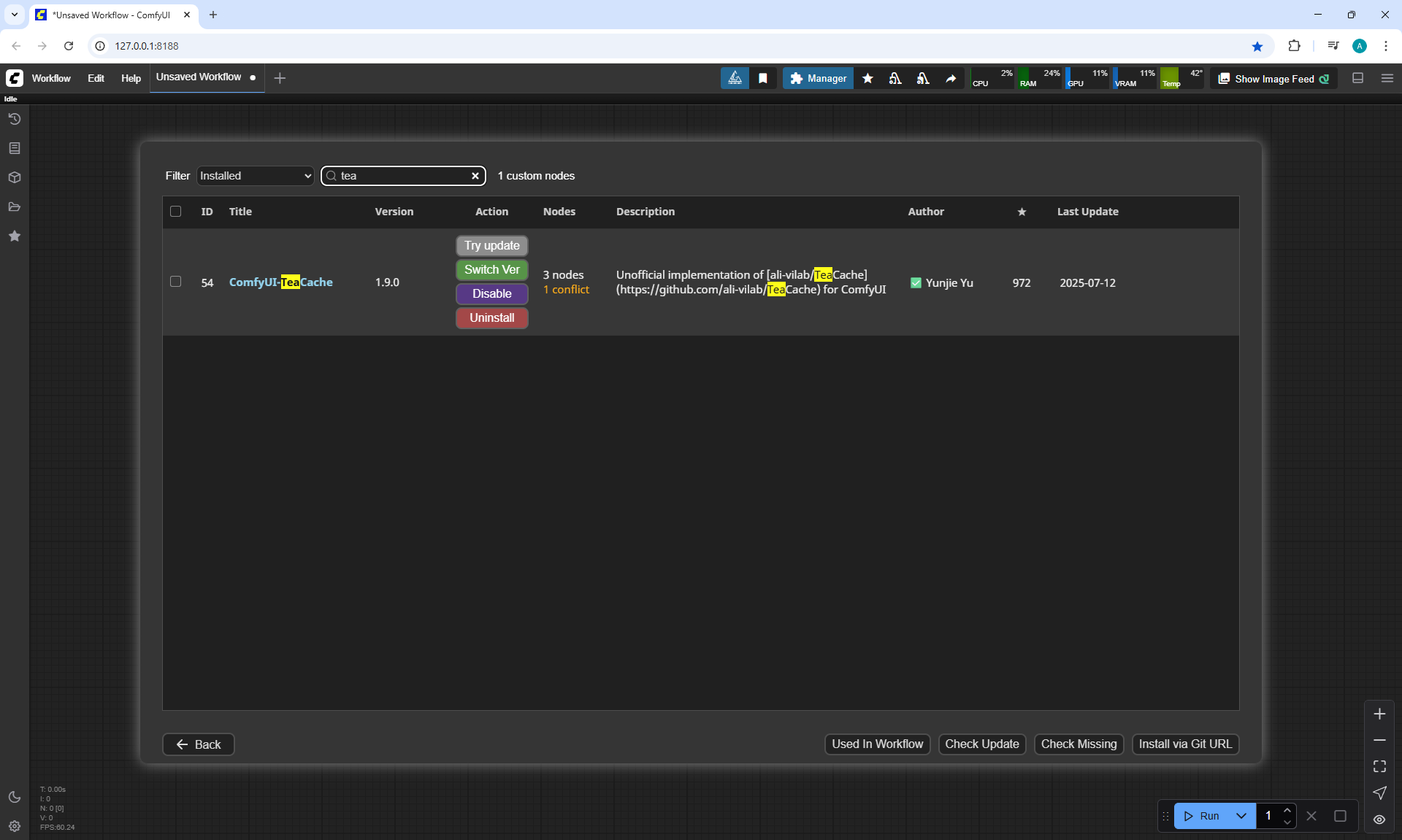Click the Check Update button
Viewport: 1402px width, 840px height.
point(981,744)
